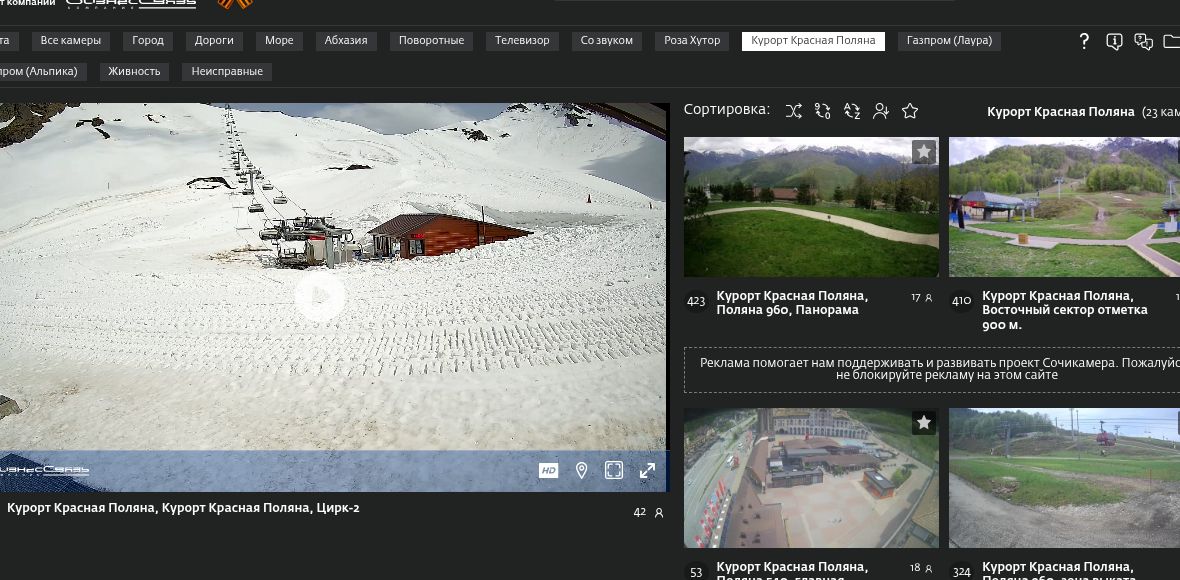Open the FAQ chat bubbles icon

pyautogui.click(x=1143, y=41)
